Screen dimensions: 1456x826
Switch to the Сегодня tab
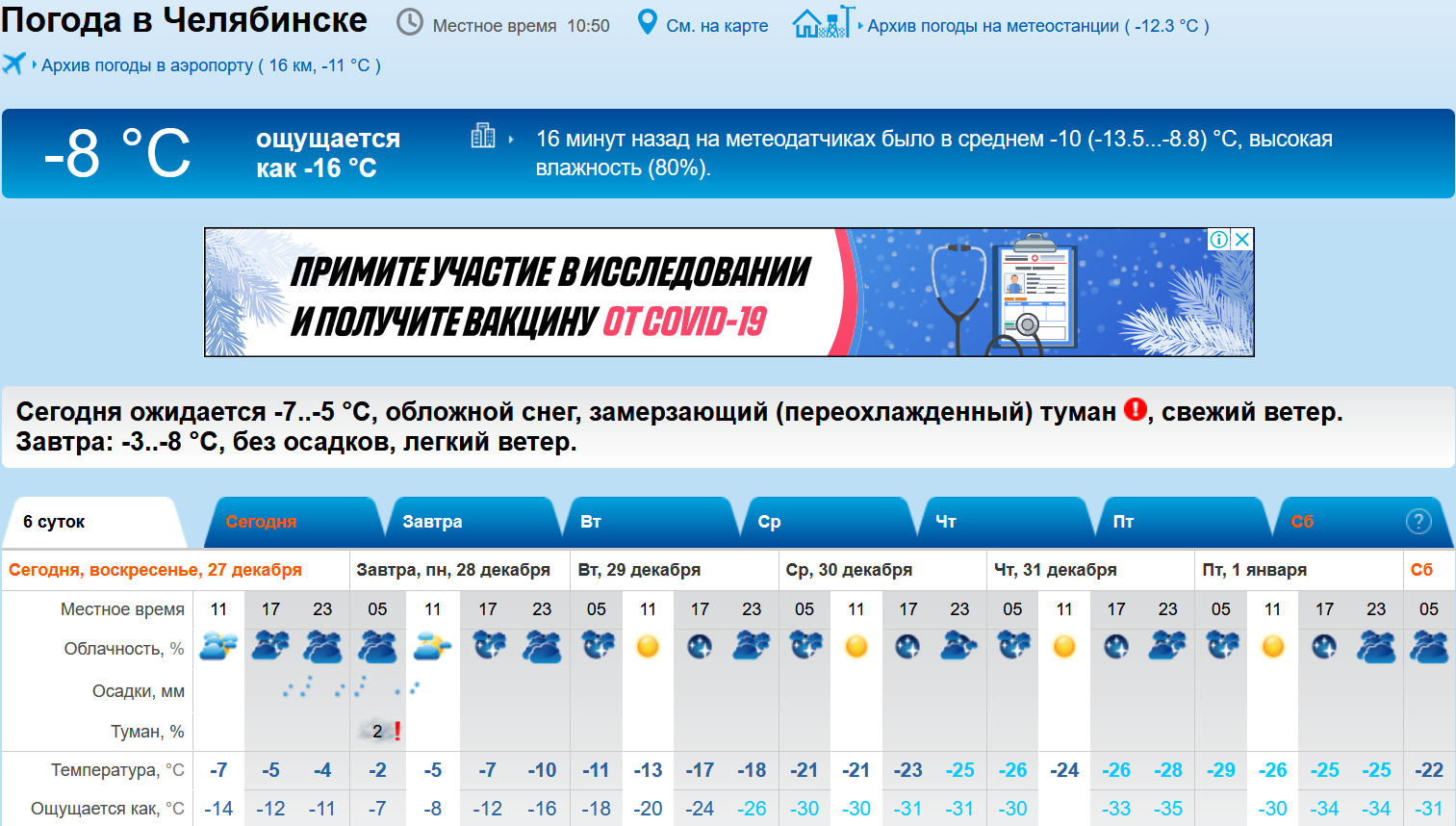click(262, 522)
